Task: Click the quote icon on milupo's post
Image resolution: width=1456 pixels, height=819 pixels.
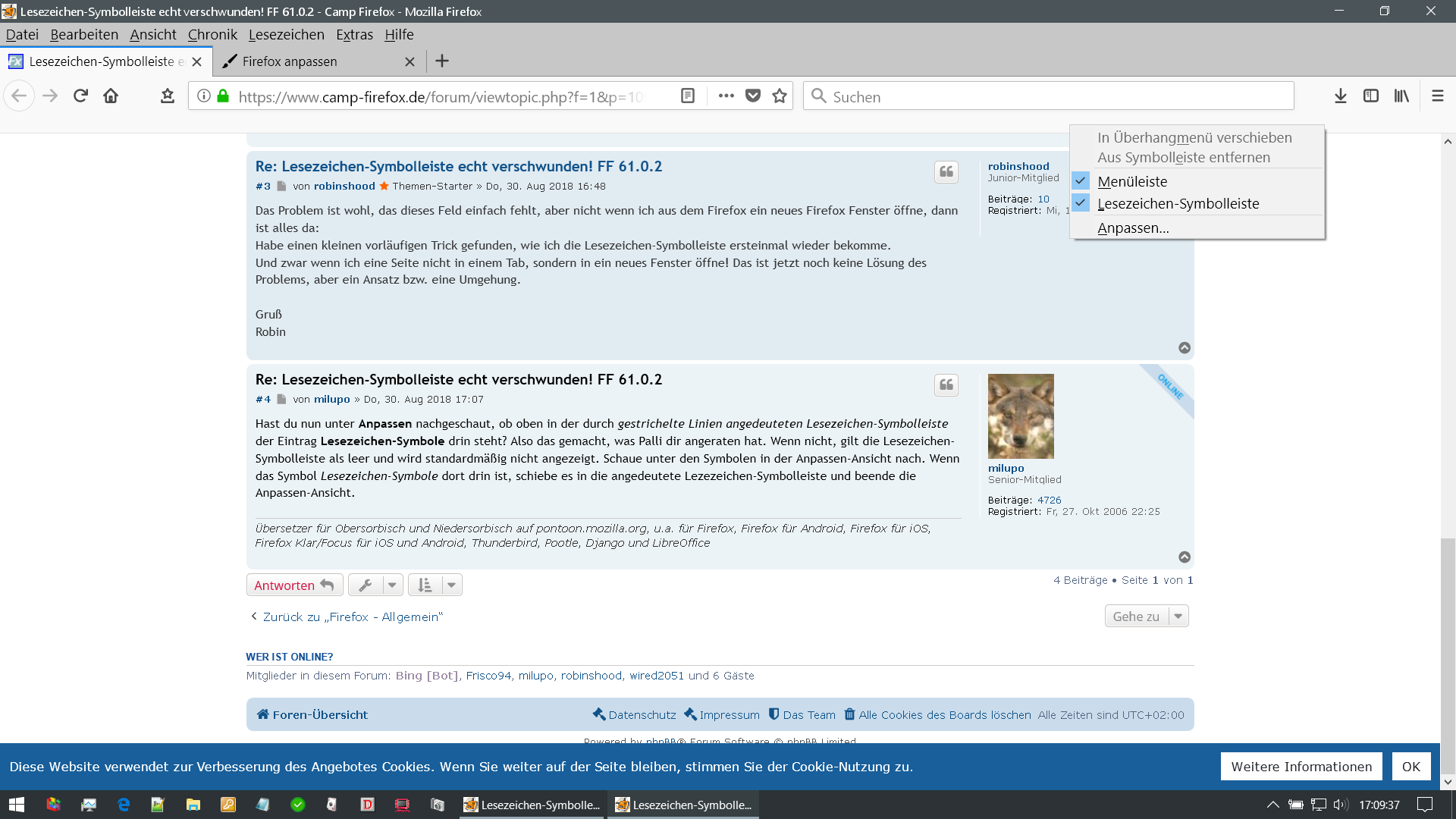Action: 946,385
